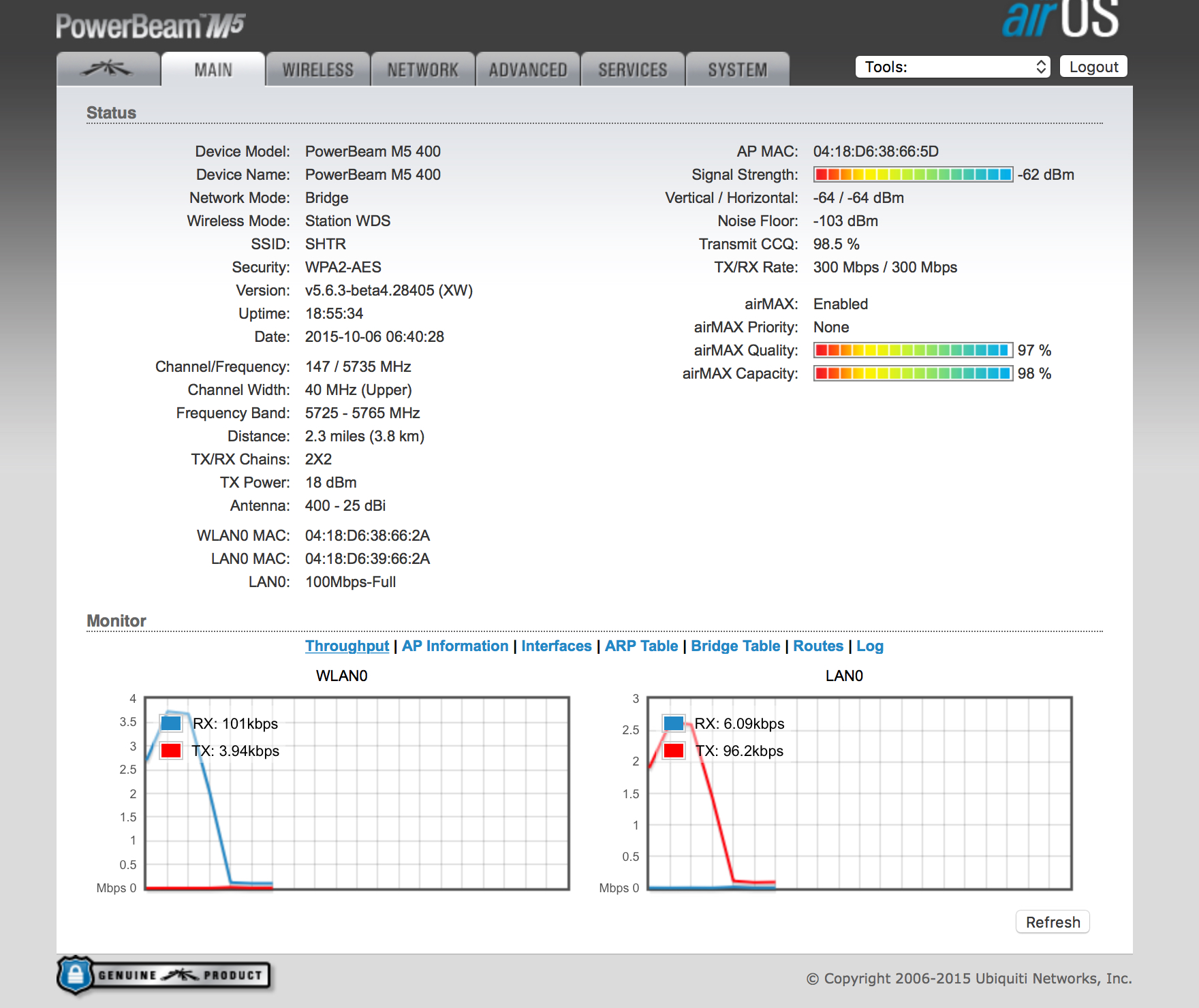This screenshot has width=1199, height=1008.
Task: Click the uptime value 18:55:34
Action: [x=334, y=313]
